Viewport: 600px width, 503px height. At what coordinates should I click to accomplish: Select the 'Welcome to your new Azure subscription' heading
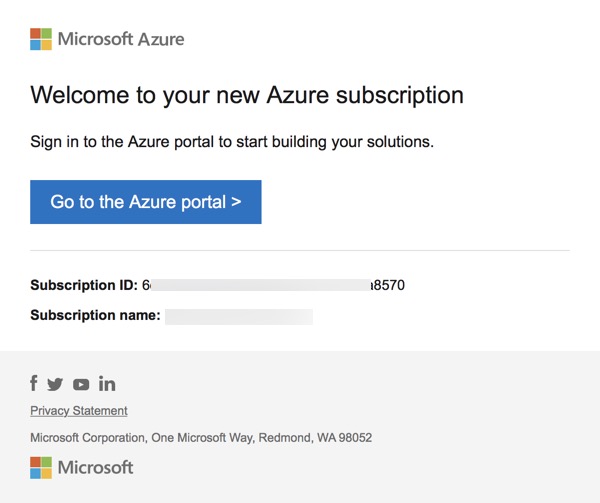[247, 95]
